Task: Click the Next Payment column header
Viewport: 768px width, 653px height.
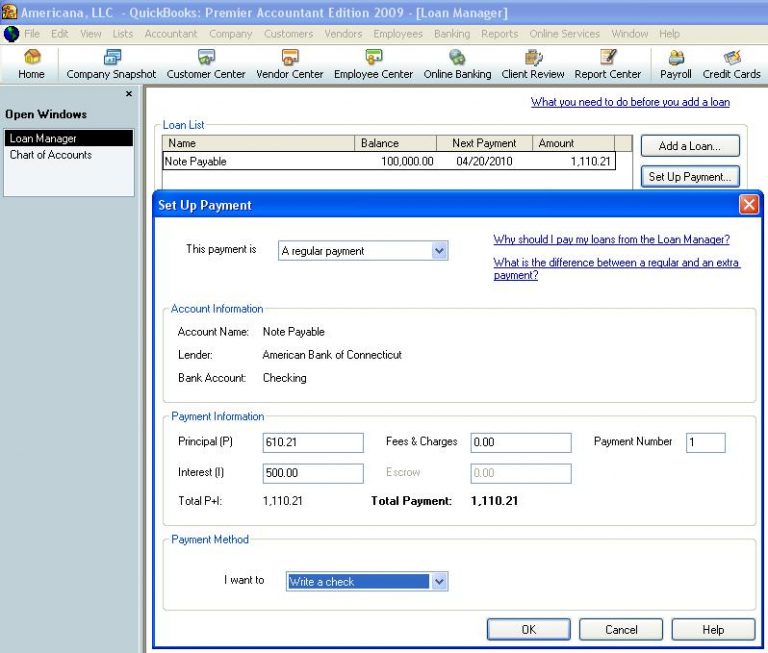Action: tap(484, 143)
